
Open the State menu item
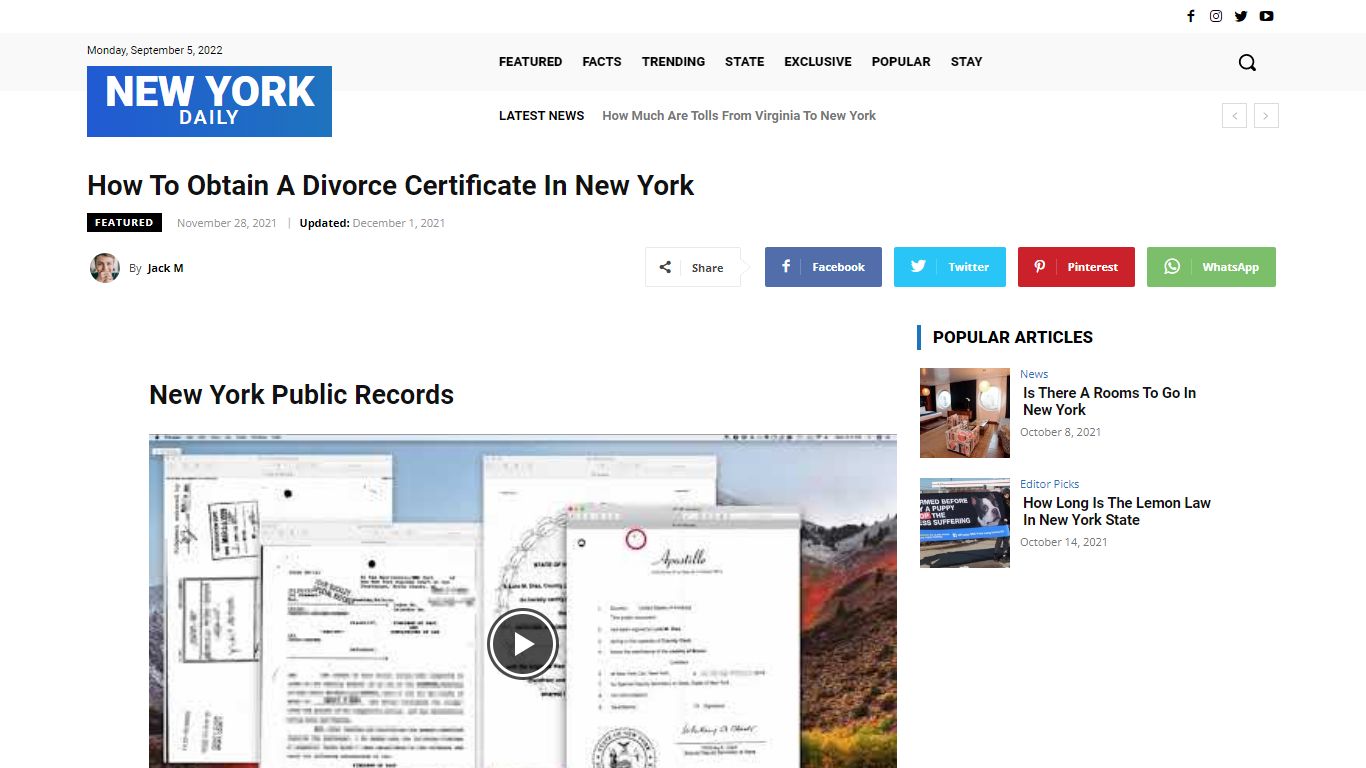(744, 62)
